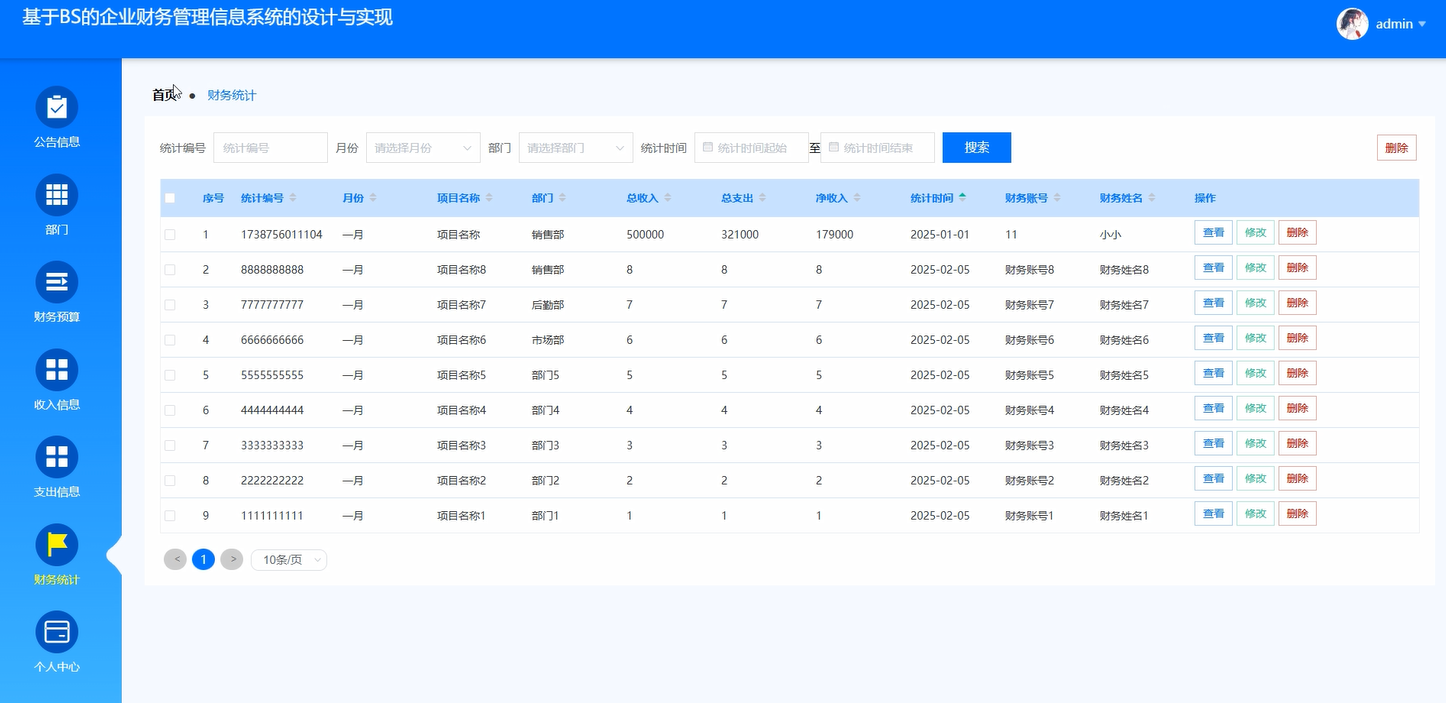This screenshot has height=703, width=1446.
Task: Check the row 3333333333 checkbox
Action: tap(170, 445)
